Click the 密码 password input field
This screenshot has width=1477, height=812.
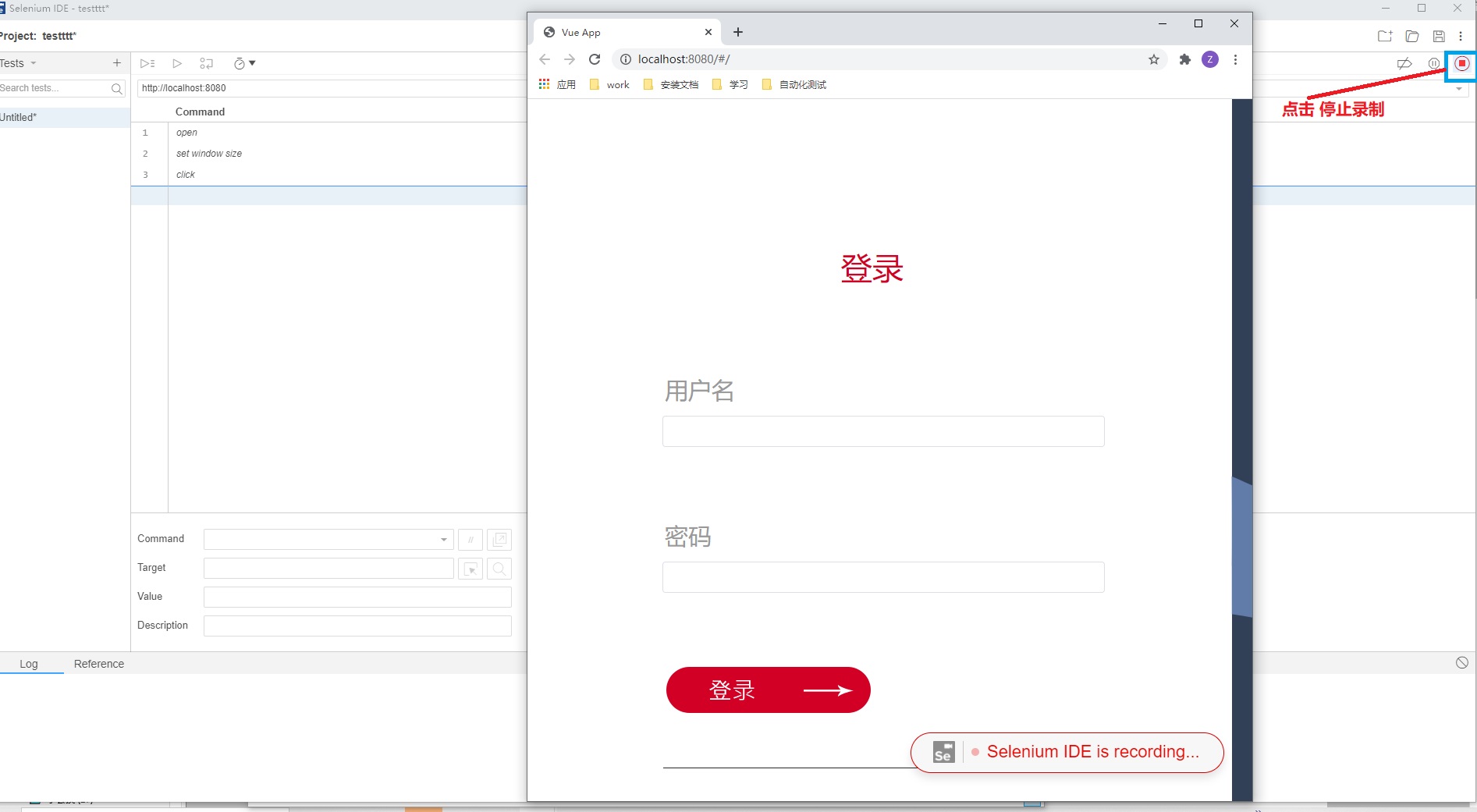tap(883, 577)
